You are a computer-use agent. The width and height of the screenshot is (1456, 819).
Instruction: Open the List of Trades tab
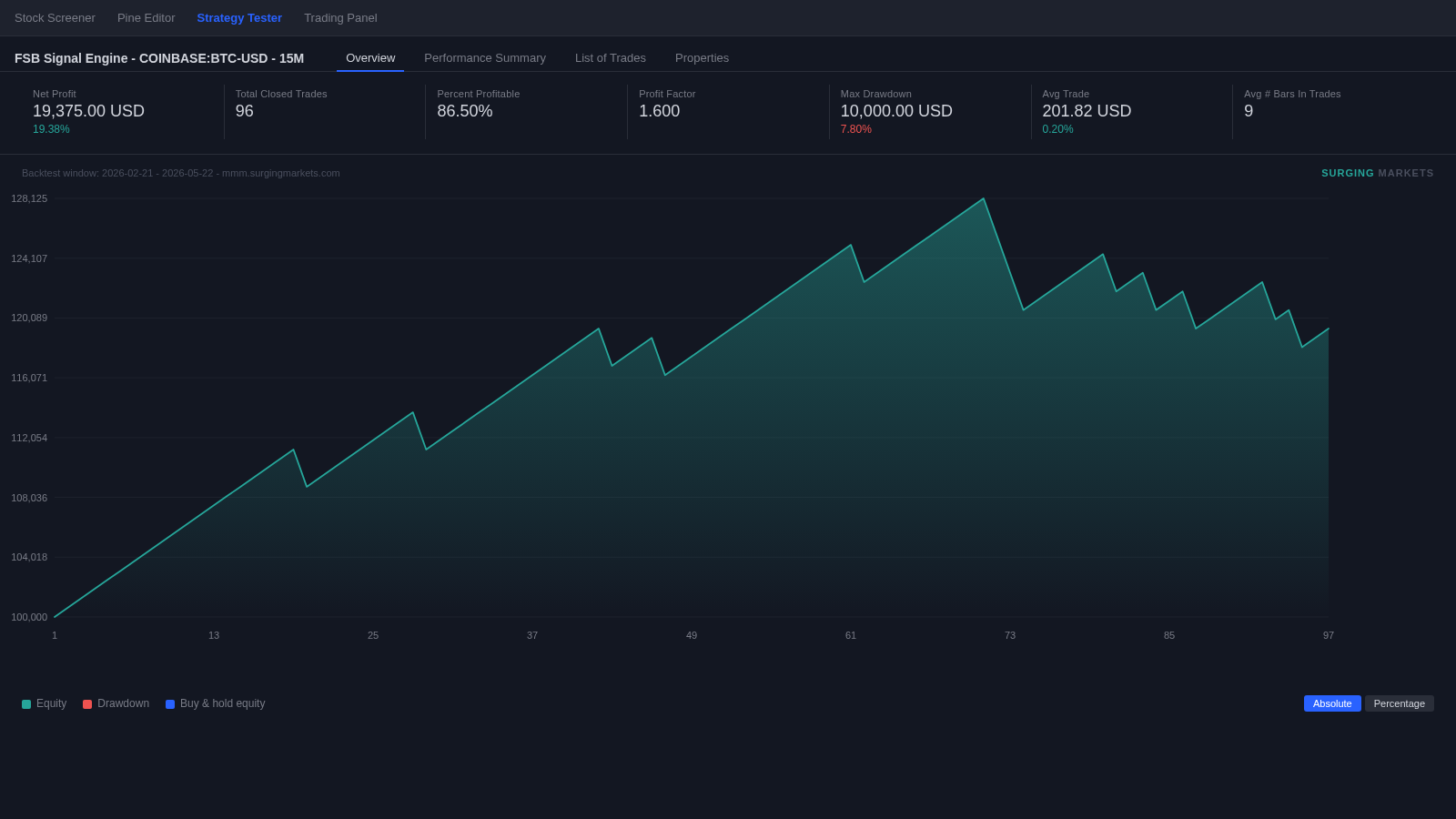(x=611, y=58)
